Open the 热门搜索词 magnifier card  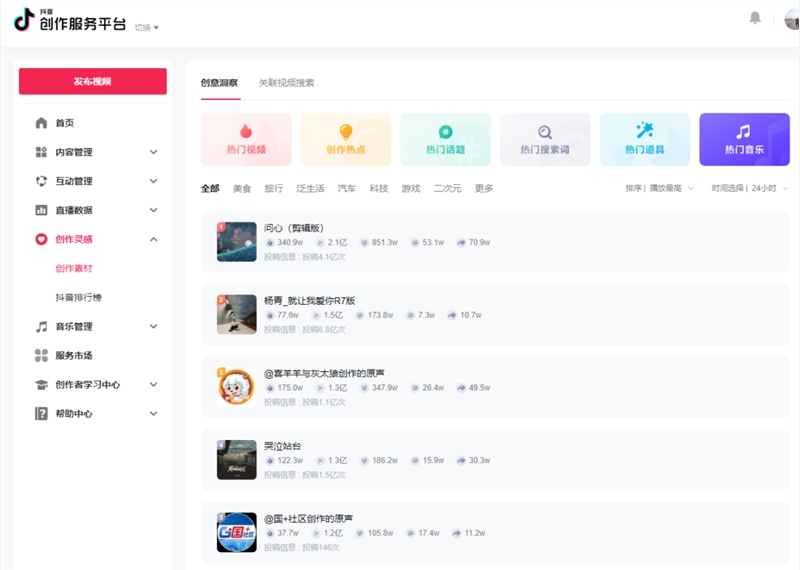pyautogui.click(x=545, y=139)
